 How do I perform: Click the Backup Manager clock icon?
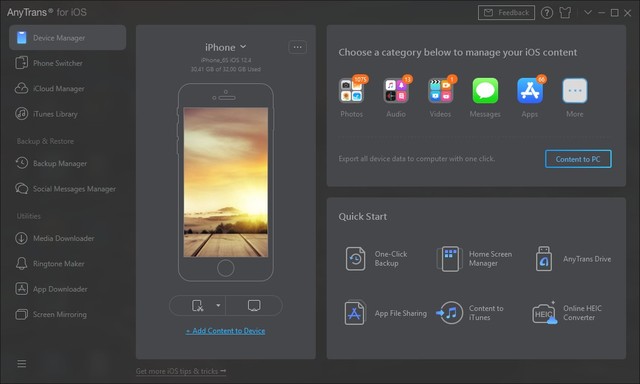coord(21,163)
